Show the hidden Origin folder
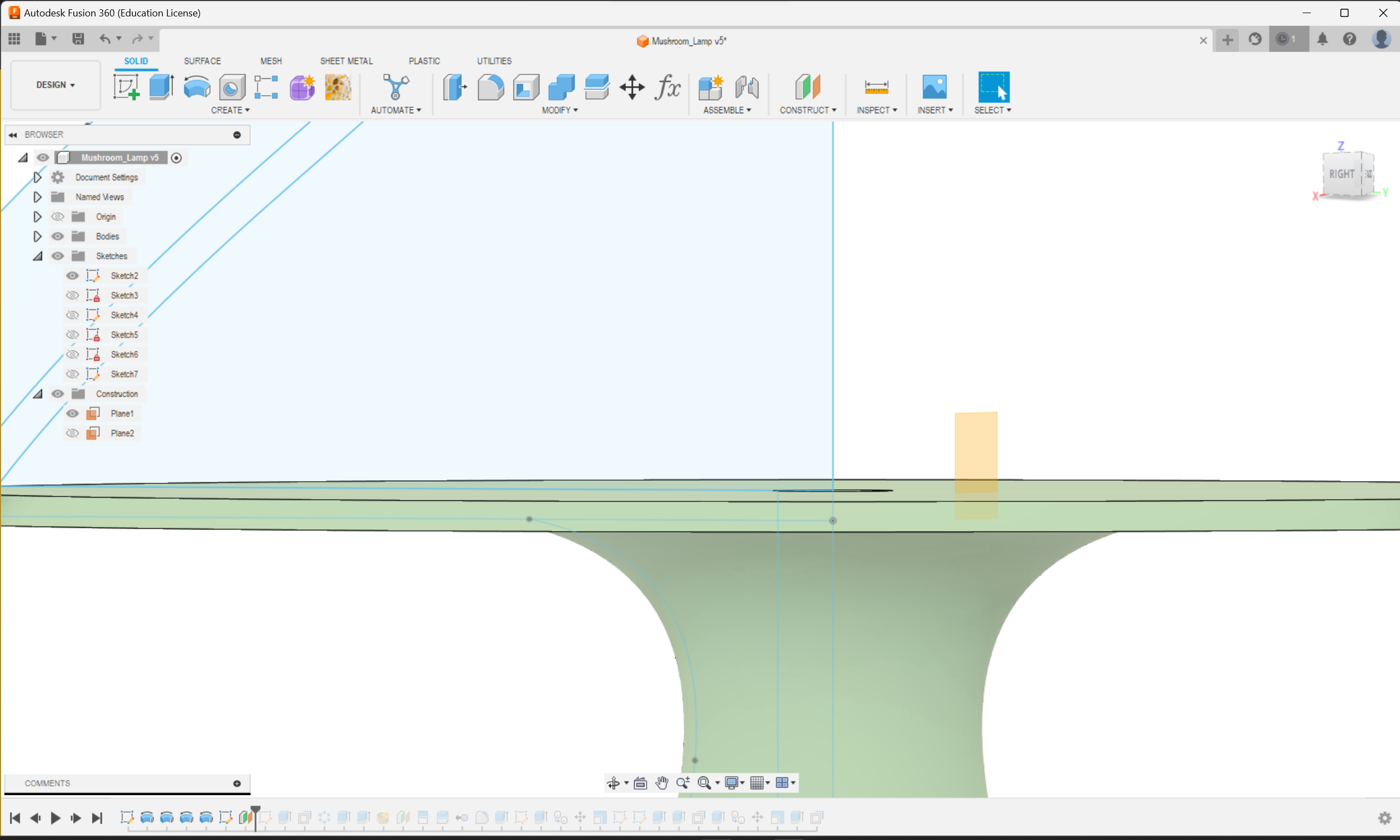 (x=57, y=216)
